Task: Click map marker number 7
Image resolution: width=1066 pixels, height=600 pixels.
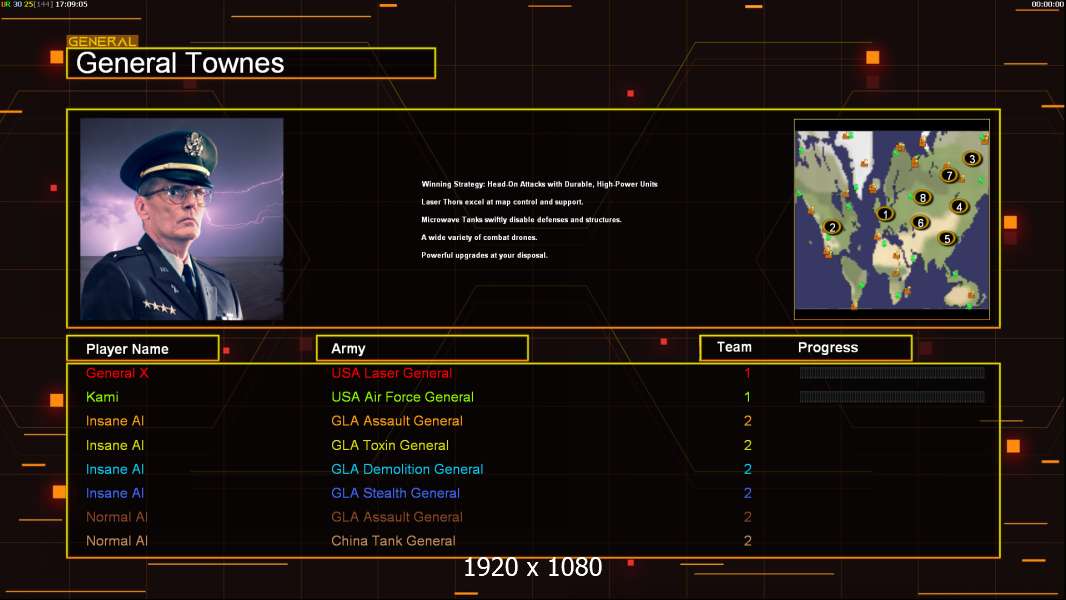Action: pos(949,175)
